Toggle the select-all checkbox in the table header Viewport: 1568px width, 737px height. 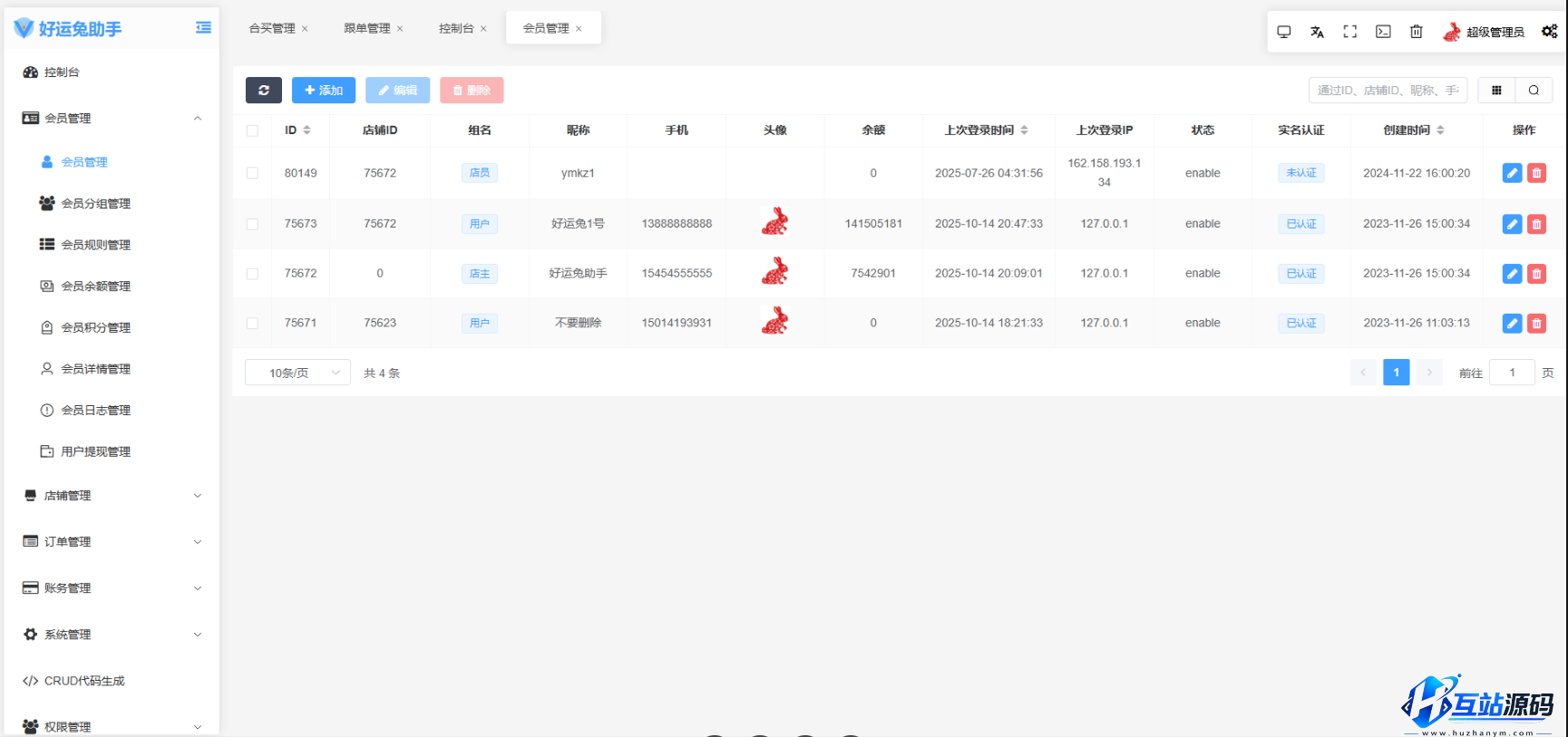(252, 131)
